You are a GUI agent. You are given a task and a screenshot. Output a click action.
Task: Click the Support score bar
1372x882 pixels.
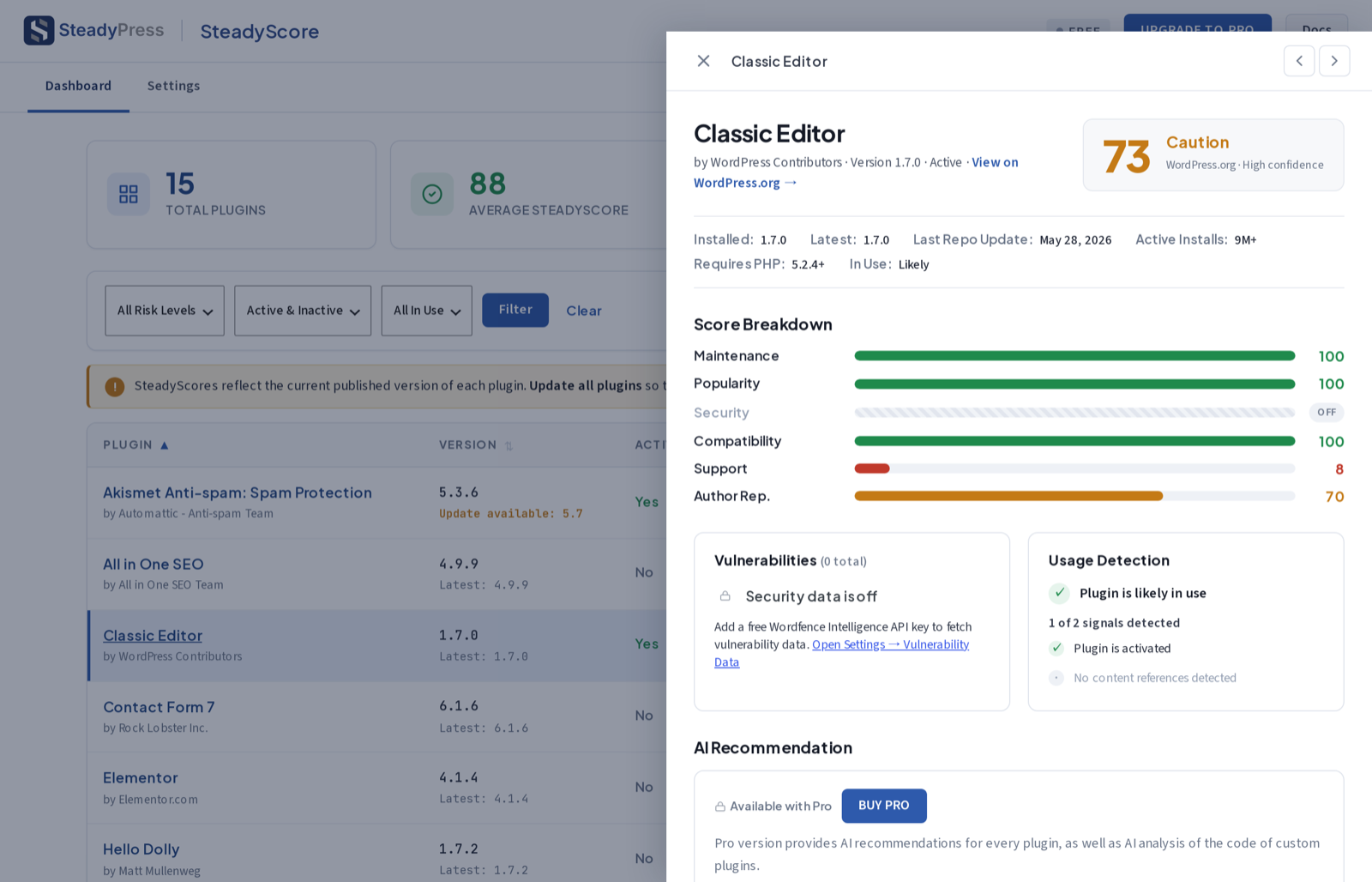click(x=1074, y=468)
